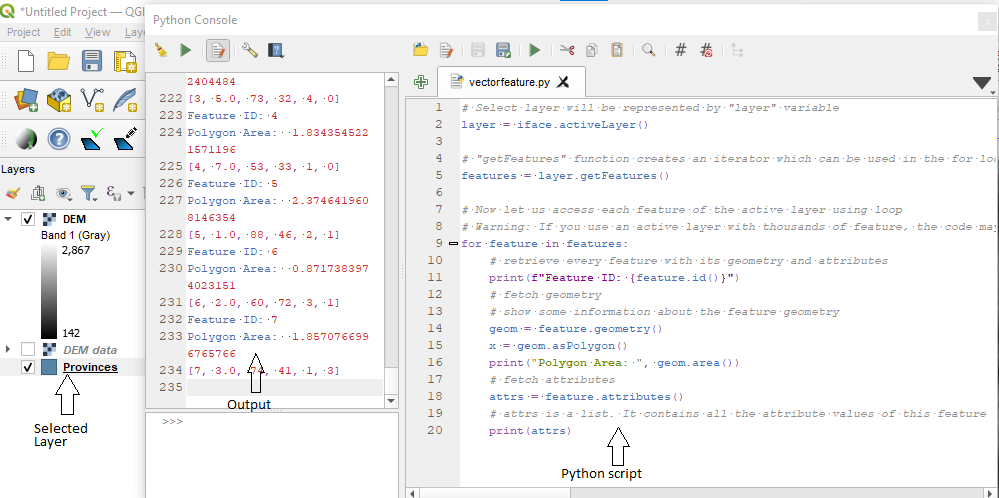The height and width of the screenshot is (498, 999).
Task: Uncheck the DEM layer visibility checkbox
Action: (28, 219)
